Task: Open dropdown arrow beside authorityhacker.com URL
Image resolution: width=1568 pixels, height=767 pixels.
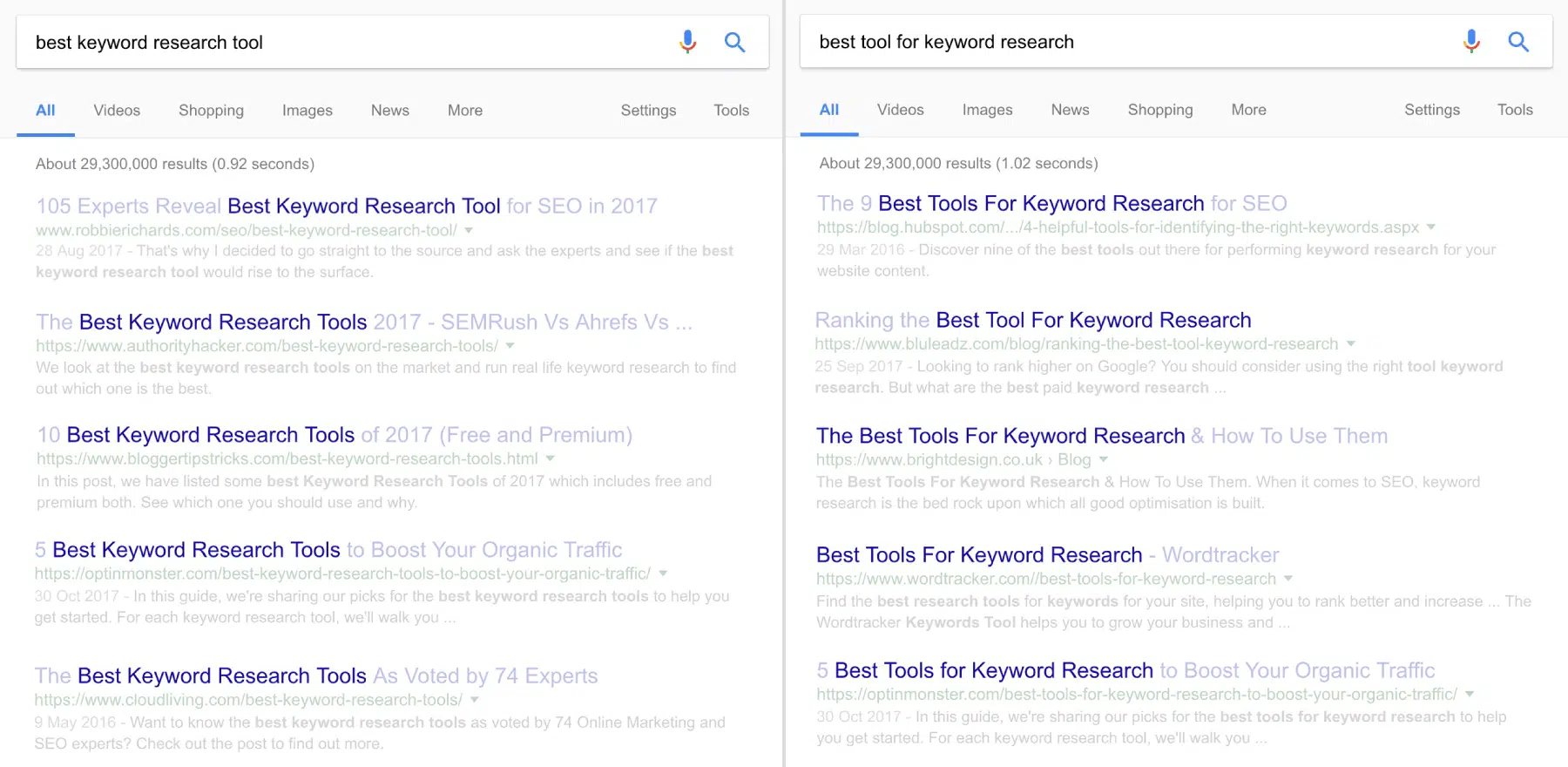Action: pos(510,346)
